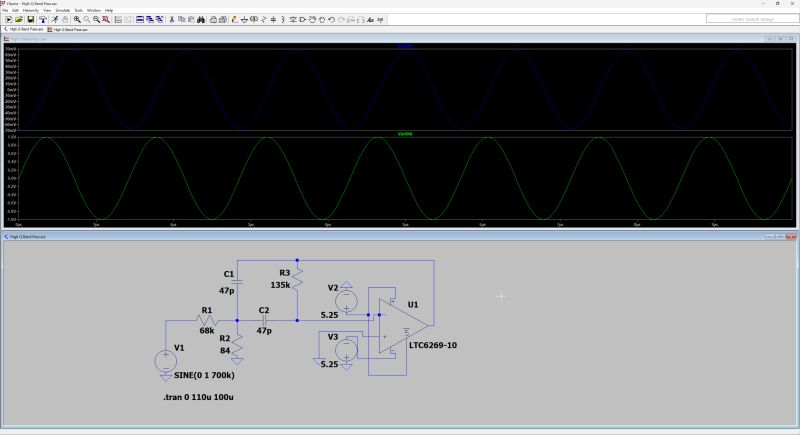Open the View menu
800x435 pixels.
[x=47, y=10]
